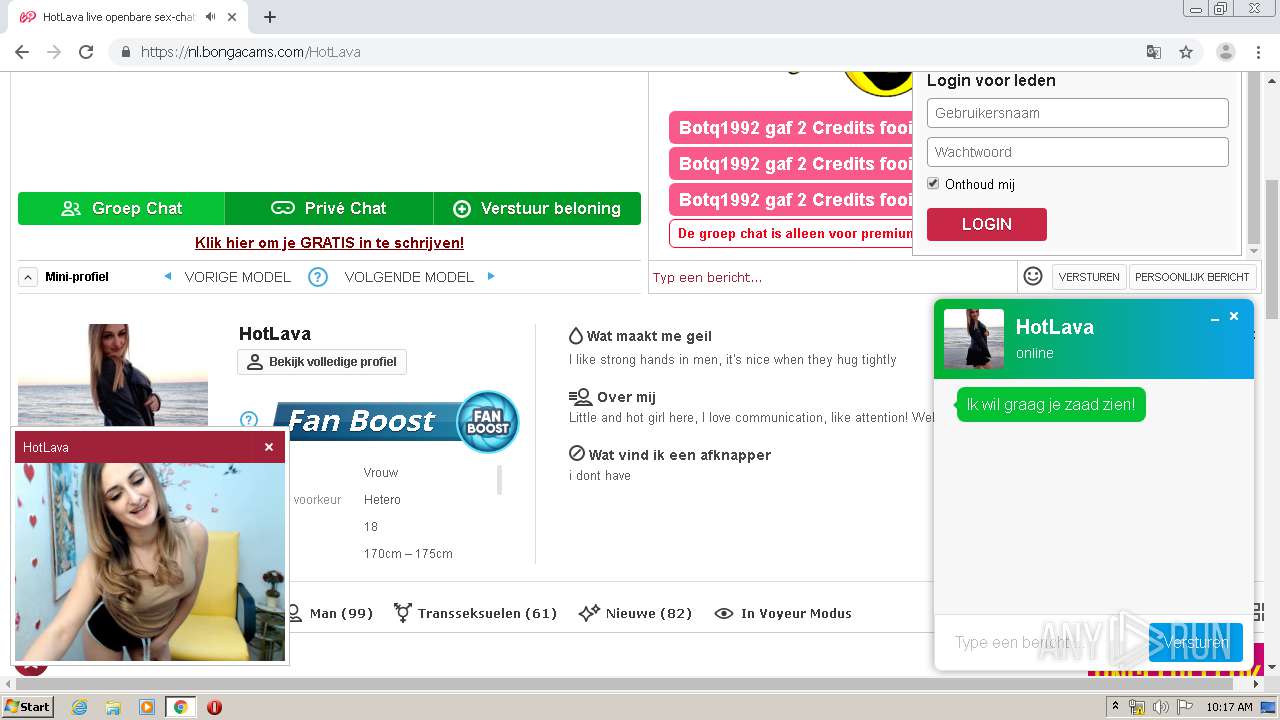1280x720 pixels.
Task: Close the HotLava mini video popup
Action: click(x=269, y=447)
